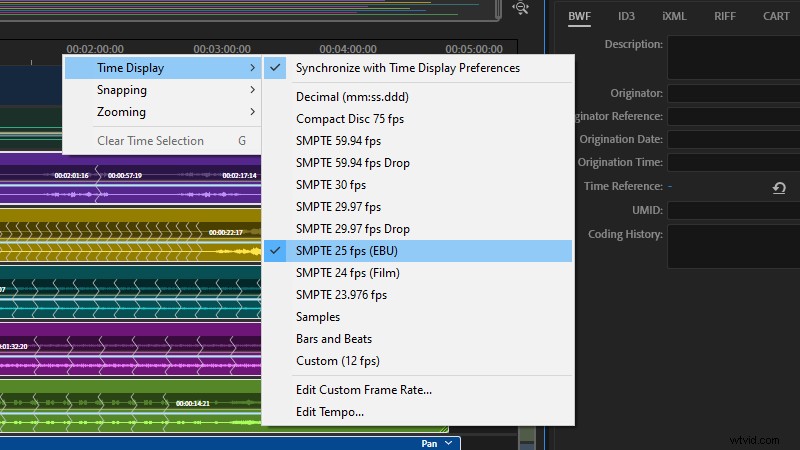Click the 00:05:00:00 timeline ruler mark
Viewport: 800px width, 450px height.
click(x=474, y=49)
